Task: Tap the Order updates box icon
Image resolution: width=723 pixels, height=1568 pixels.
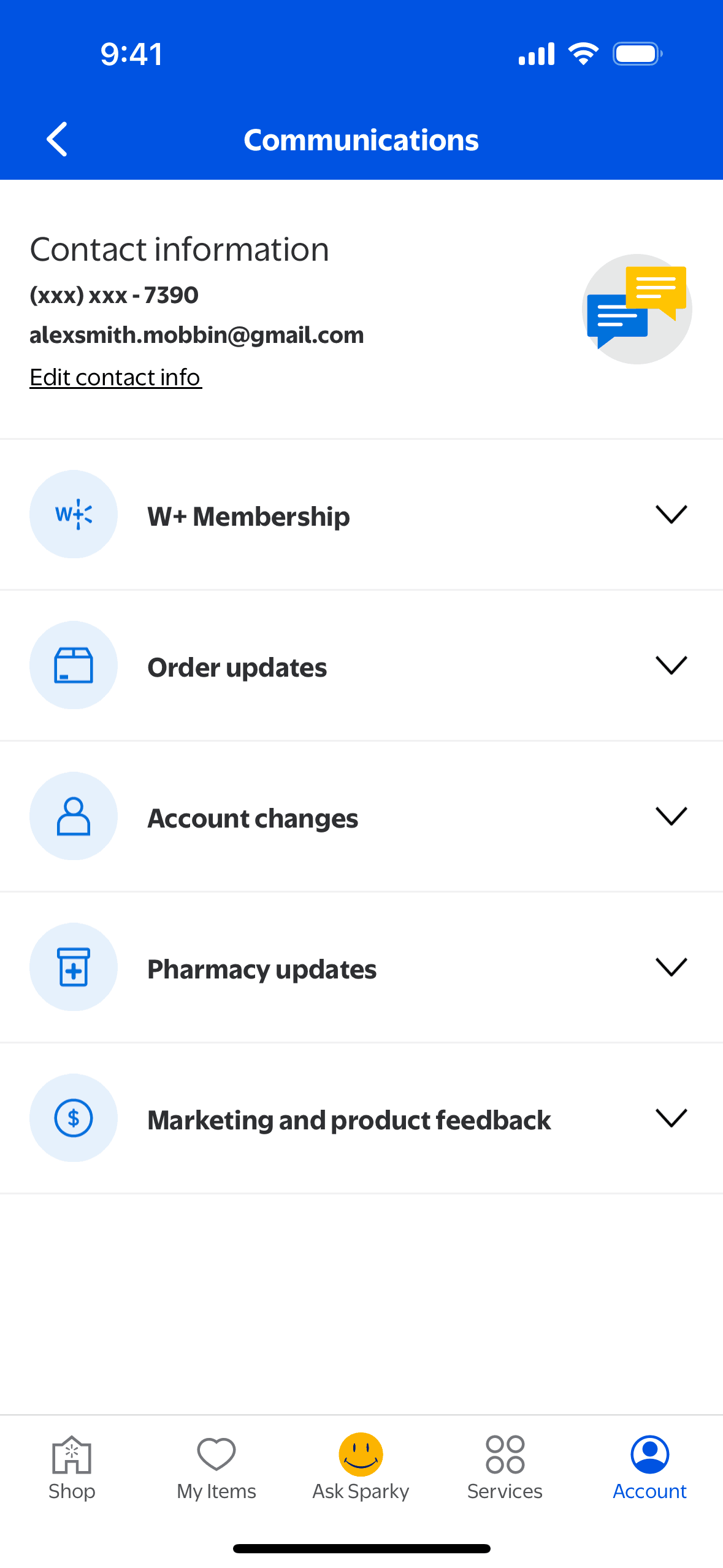Action: click(x=74, y=665)
